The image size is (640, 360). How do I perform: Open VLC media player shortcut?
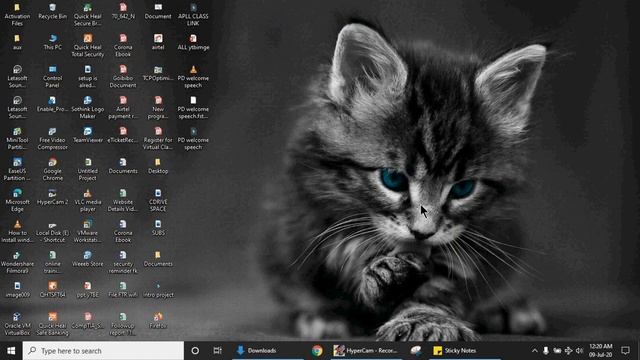coord(88,200)
